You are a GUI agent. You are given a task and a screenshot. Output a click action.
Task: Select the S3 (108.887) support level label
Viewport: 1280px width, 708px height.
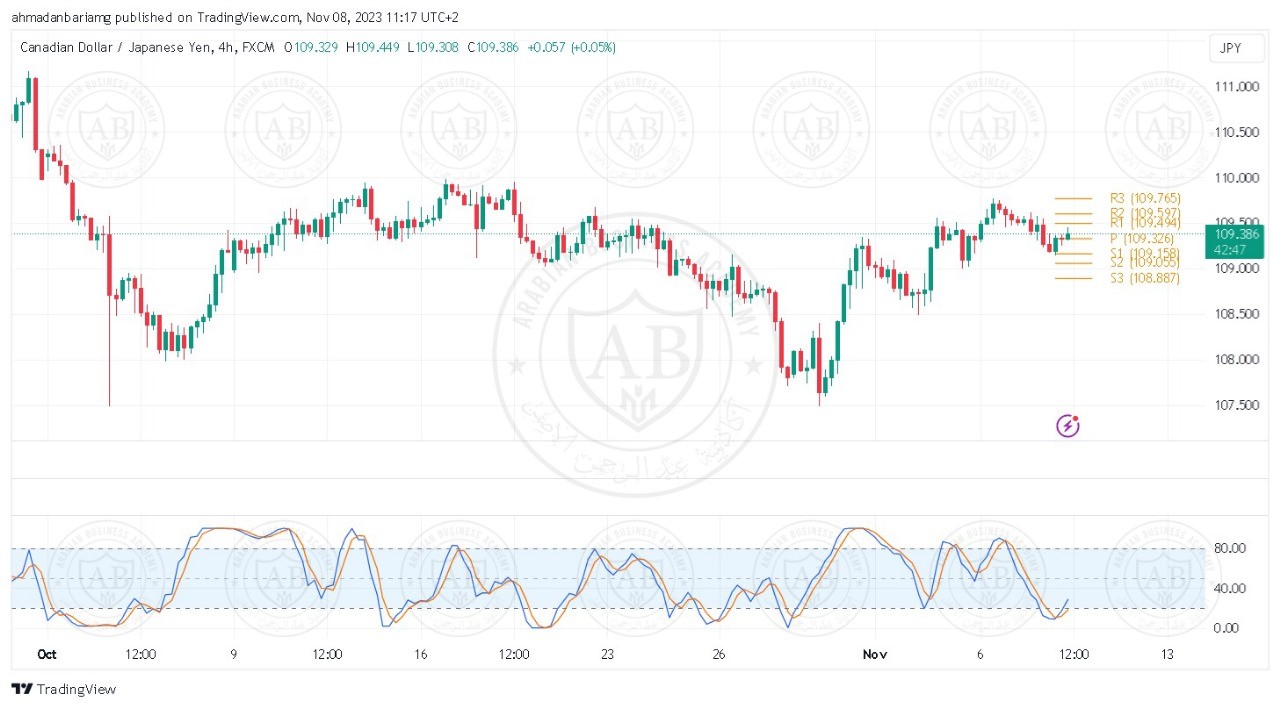[1145, 278]
